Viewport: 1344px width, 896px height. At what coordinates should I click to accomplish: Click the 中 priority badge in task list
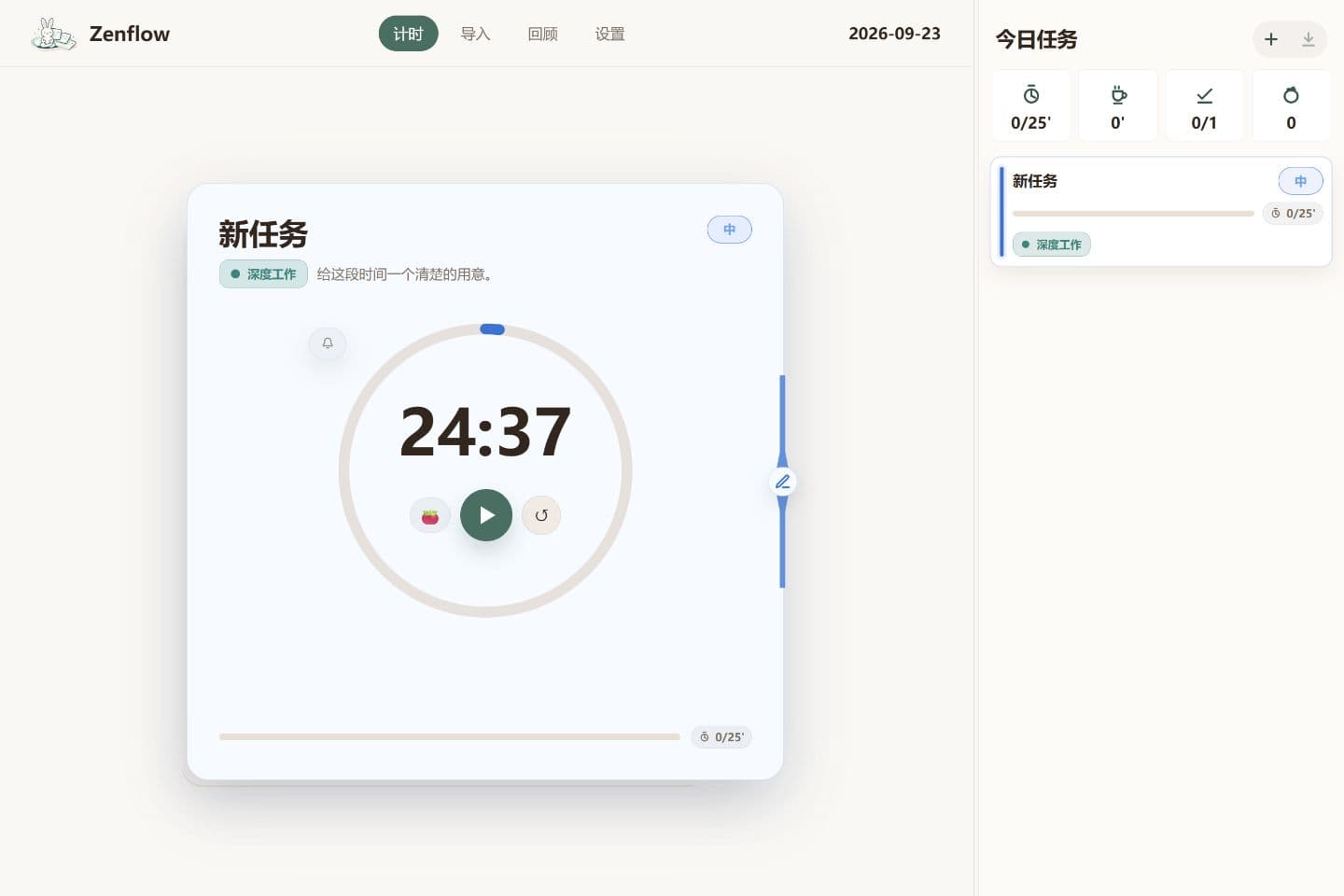point(1300,181)
